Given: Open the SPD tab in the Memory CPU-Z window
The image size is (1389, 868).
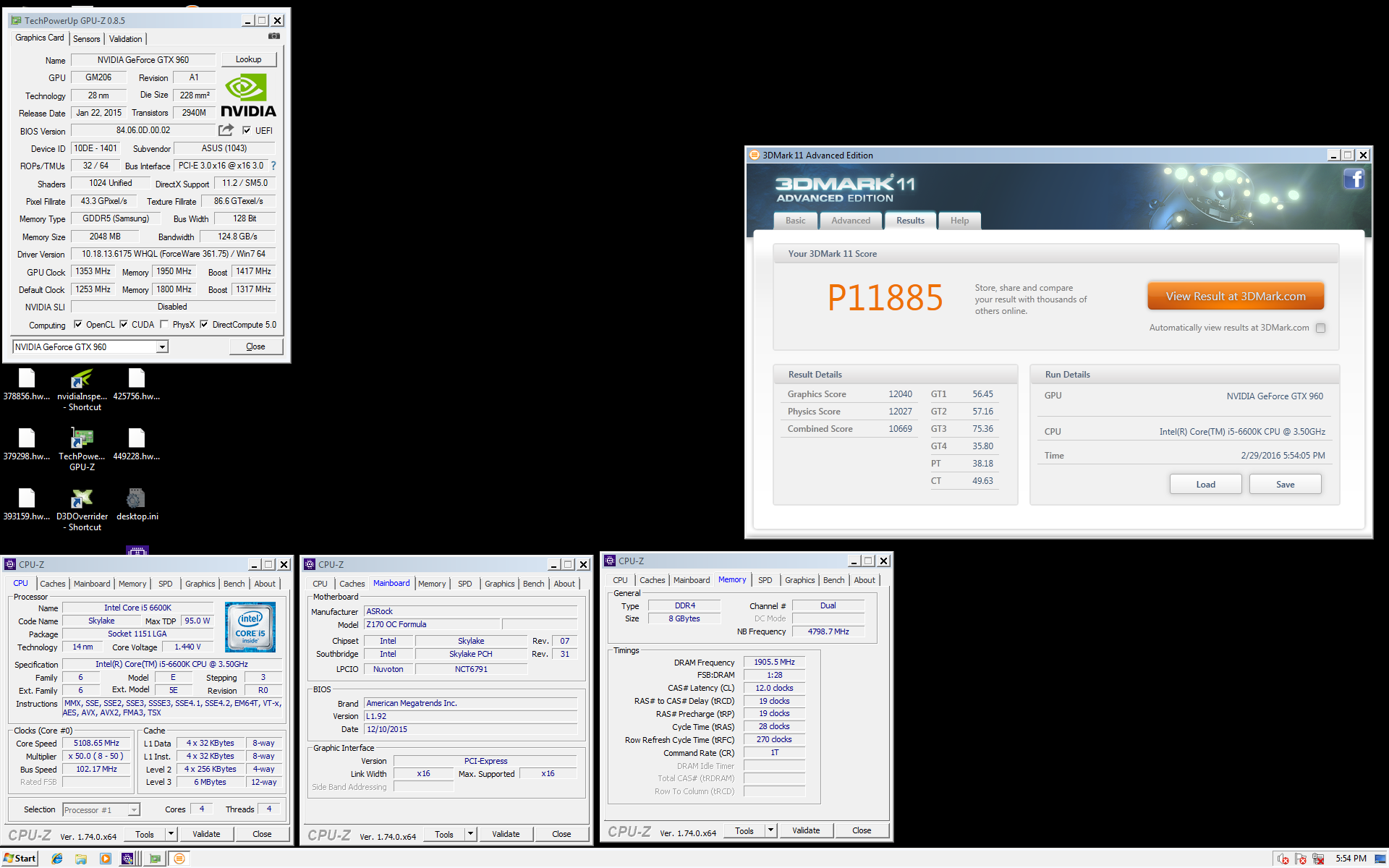Looking at the screenshot, I should click(x=765, y=580).
